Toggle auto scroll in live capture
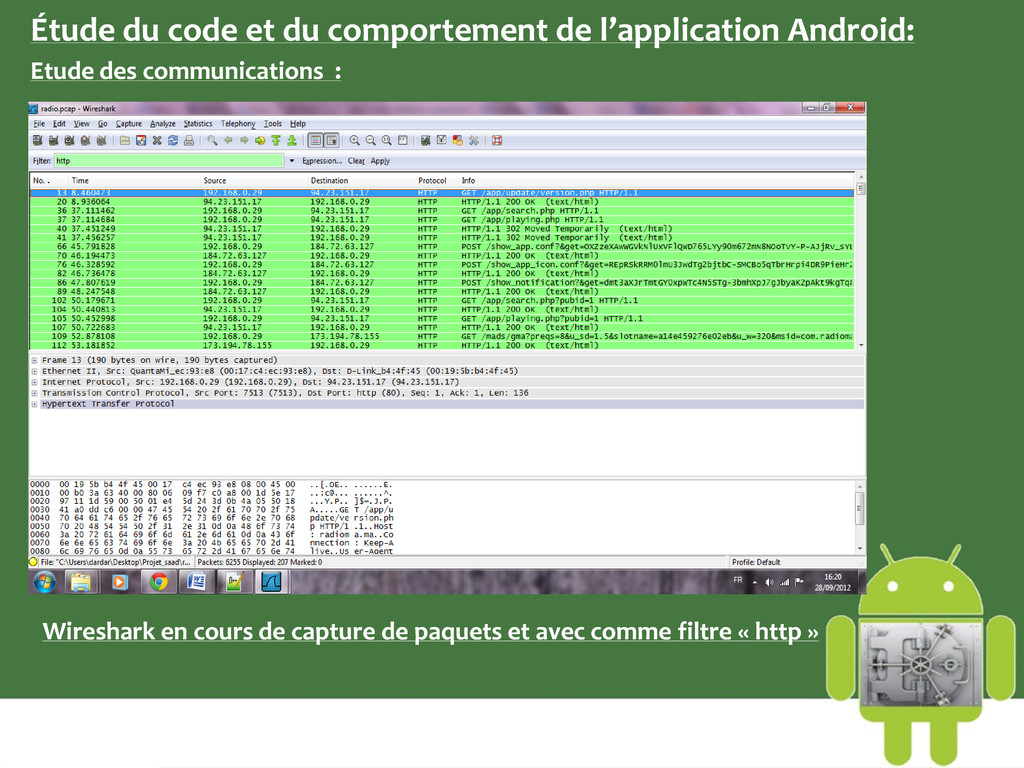Viewport: 1024px width, 768px height. (332, 140)
